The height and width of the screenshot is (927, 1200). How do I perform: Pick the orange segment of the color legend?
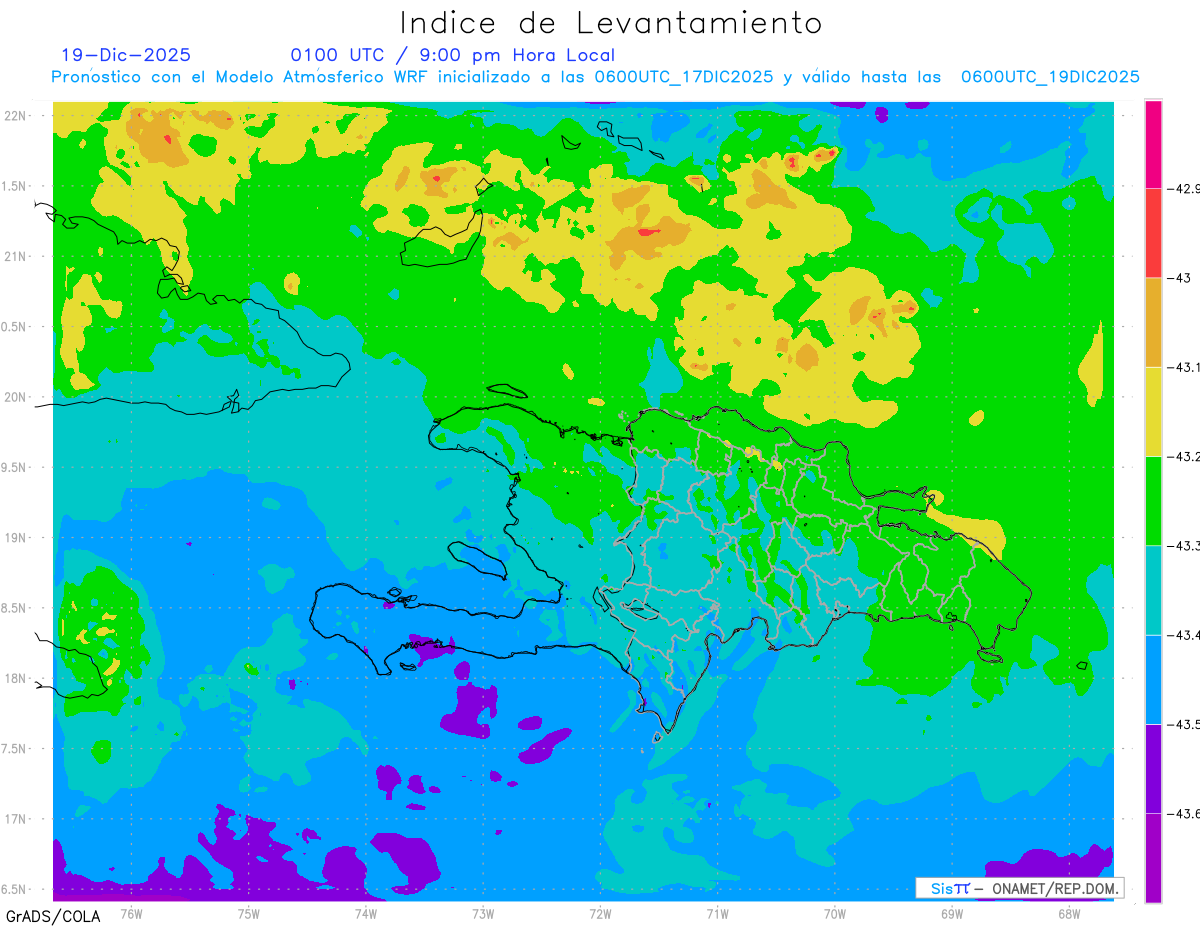pos(1153,322)
